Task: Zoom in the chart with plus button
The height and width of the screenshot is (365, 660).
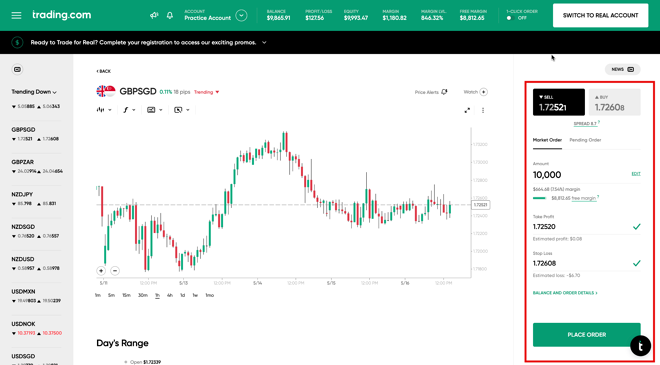Action: (101, 271)
